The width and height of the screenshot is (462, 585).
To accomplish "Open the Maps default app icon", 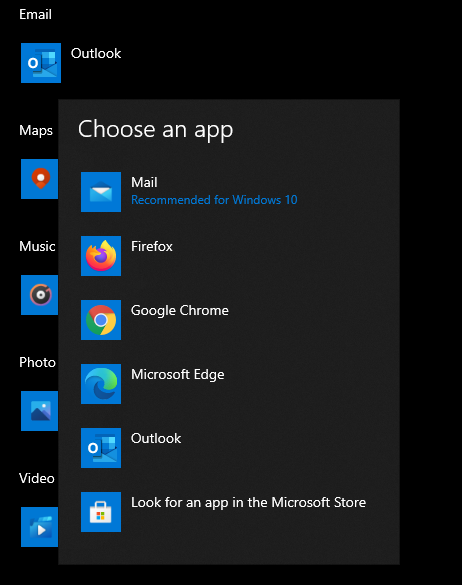I will [40, 179].
